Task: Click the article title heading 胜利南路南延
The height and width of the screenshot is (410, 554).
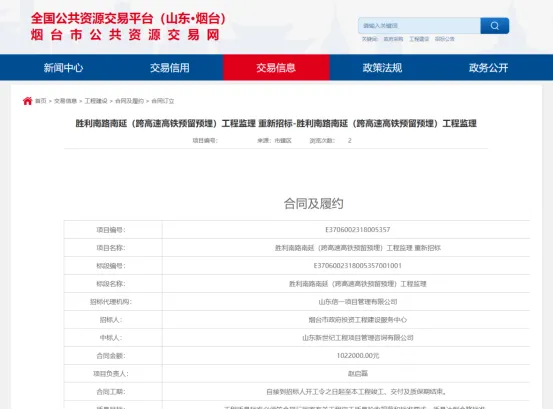Action: (x=276, y=123)
